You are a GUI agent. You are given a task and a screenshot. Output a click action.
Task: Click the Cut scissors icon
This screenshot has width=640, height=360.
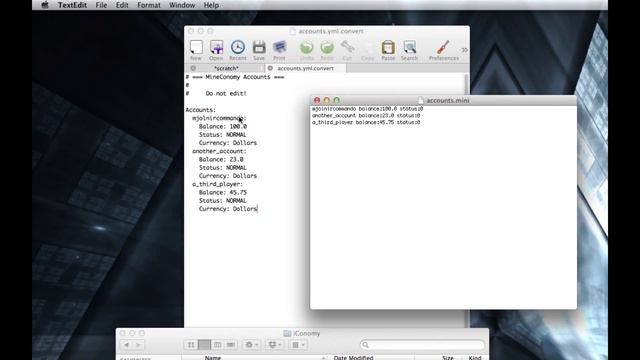tap(347, 47)
